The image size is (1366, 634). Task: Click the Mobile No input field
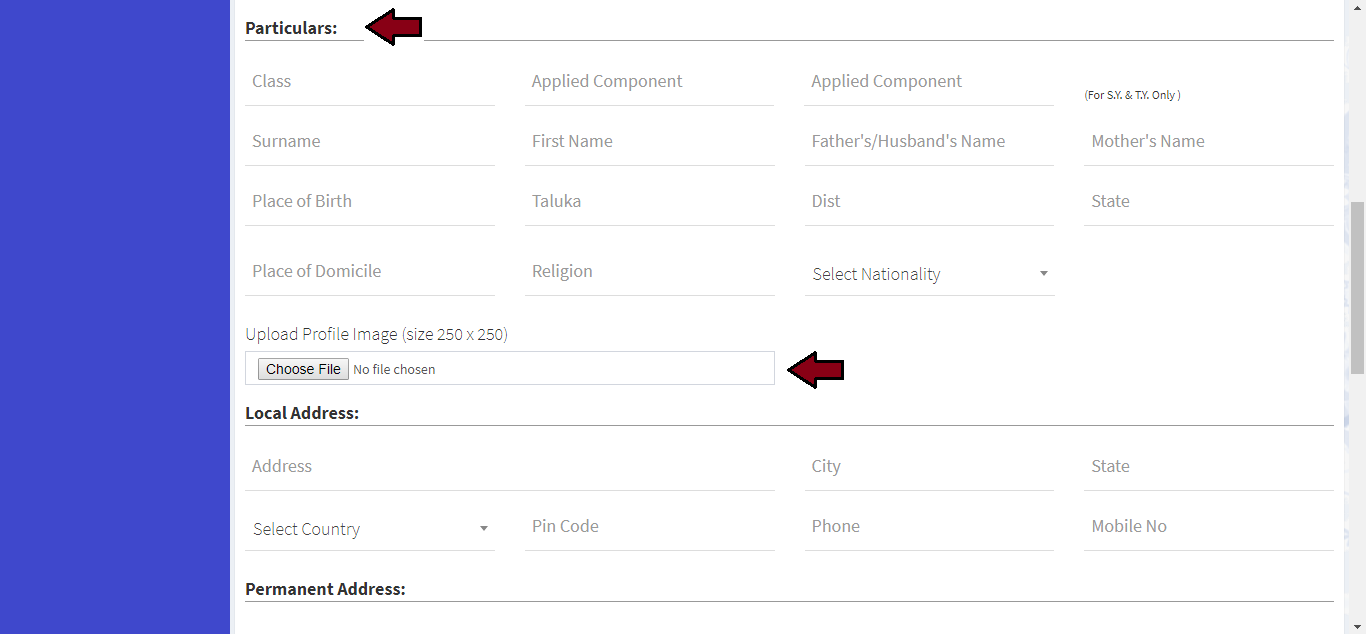click(1208, 527)
